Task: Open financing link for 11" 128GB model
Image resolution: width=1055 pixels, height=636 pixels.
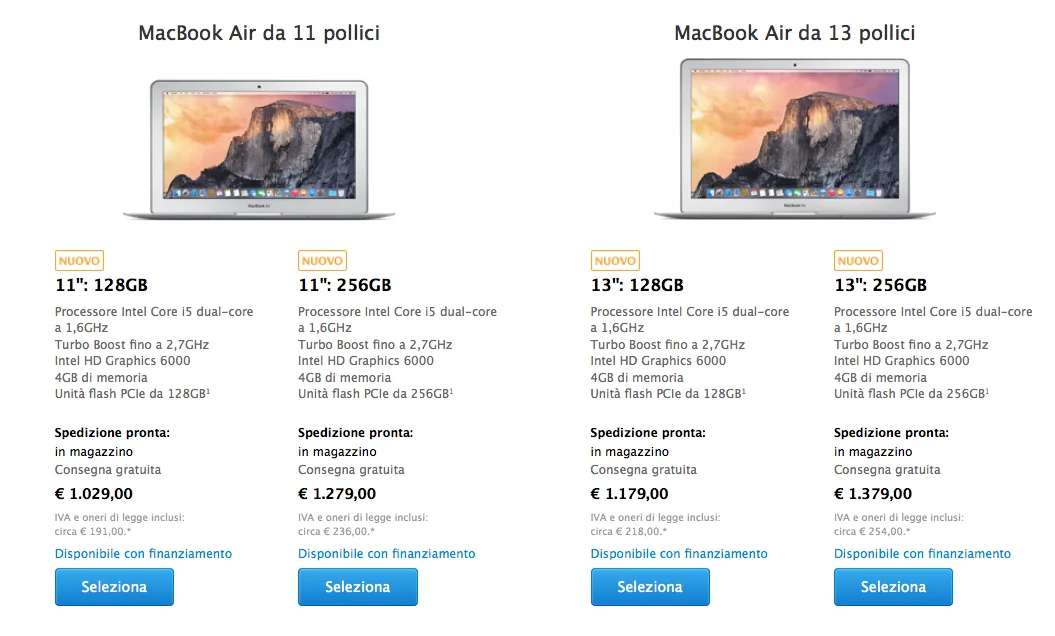Action: [x=143, y=554]
